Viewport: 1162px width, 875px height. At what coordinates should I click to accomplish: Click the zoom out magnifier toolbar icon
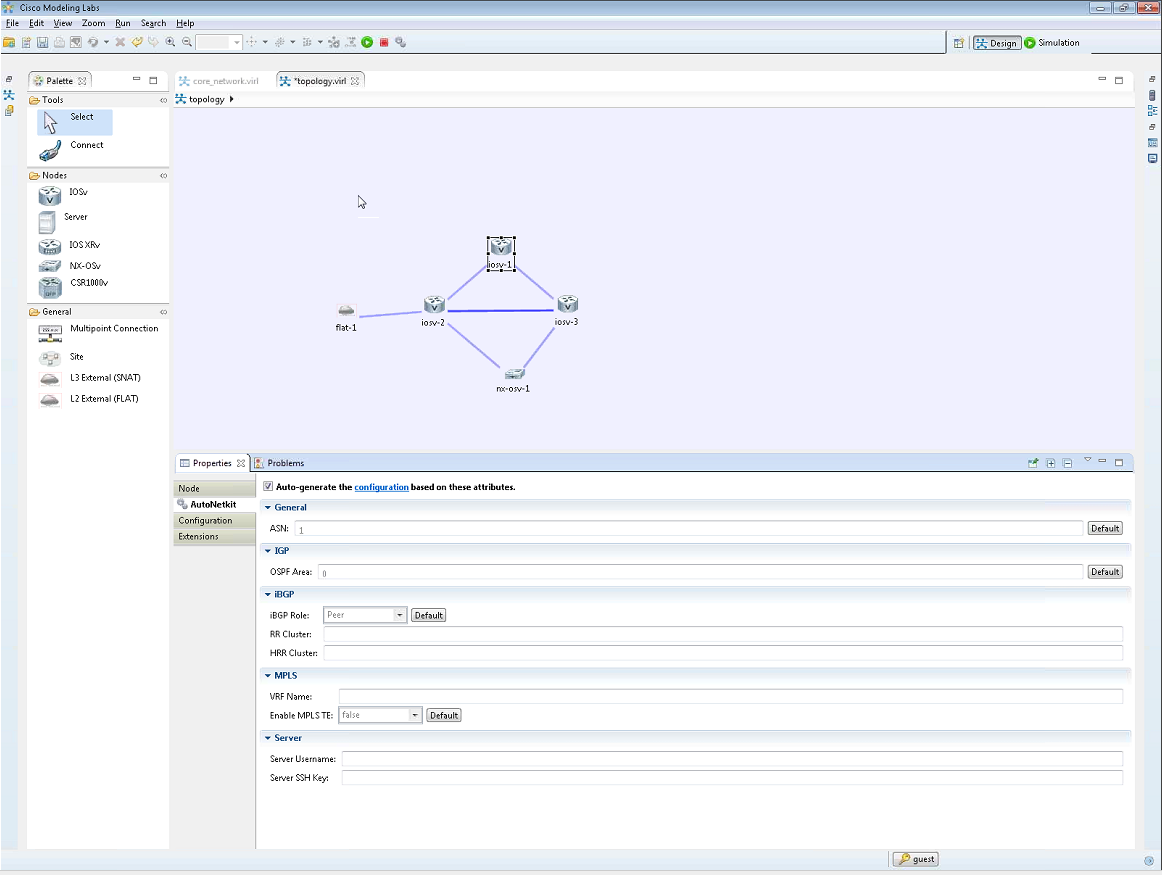pos(187,43)
